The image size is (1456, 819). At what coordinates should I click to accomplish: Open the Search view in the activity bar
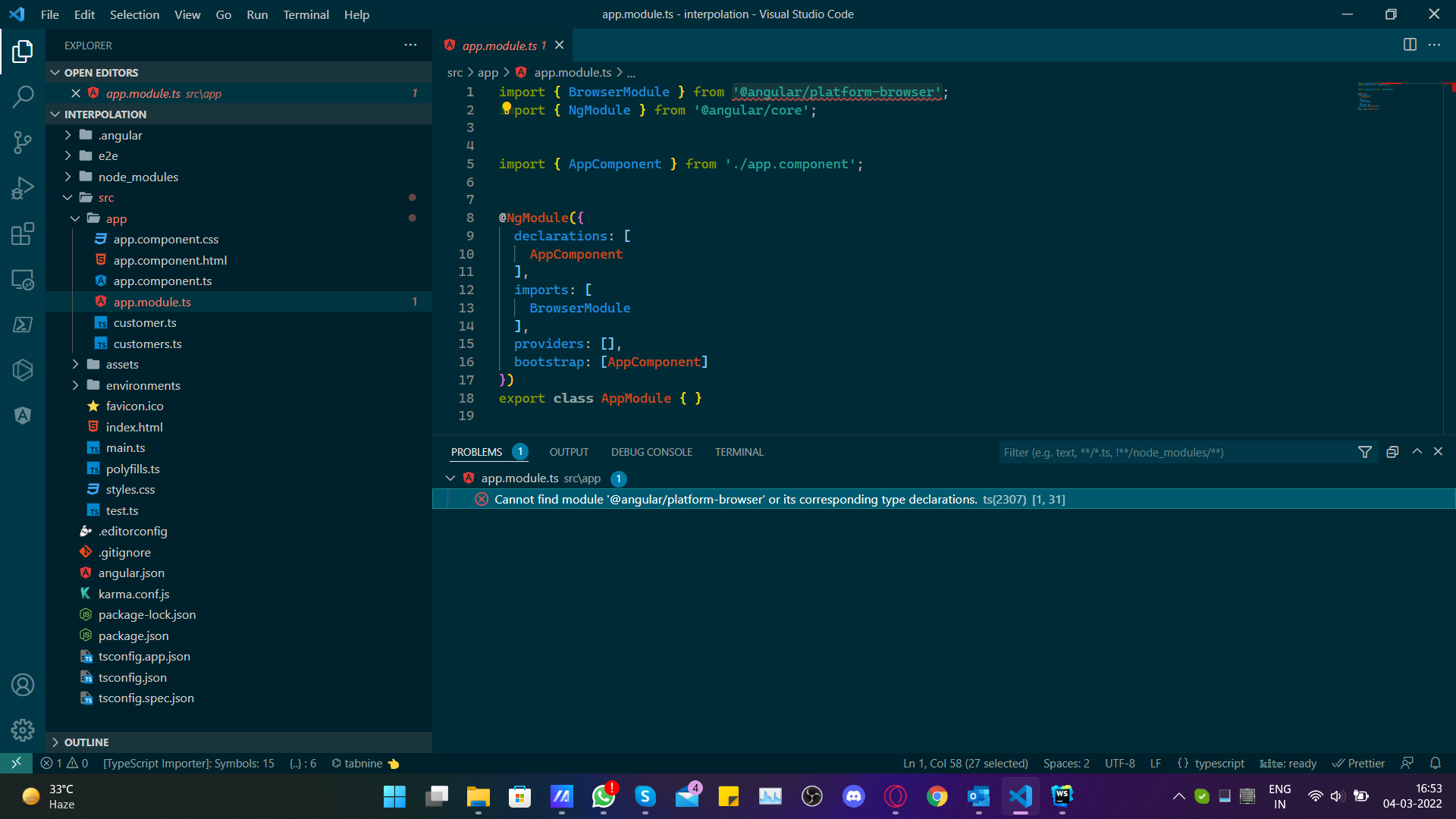coord(23,97)
